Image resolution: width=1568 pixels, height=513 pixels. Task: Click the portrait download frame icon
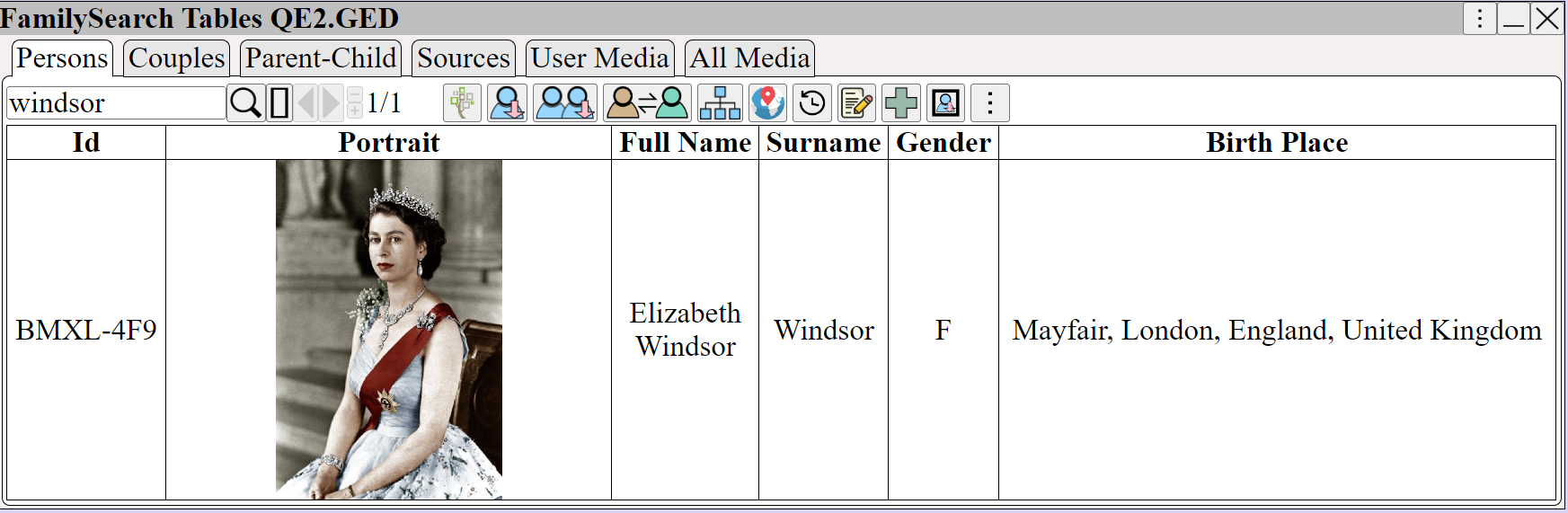click(945, 102)
